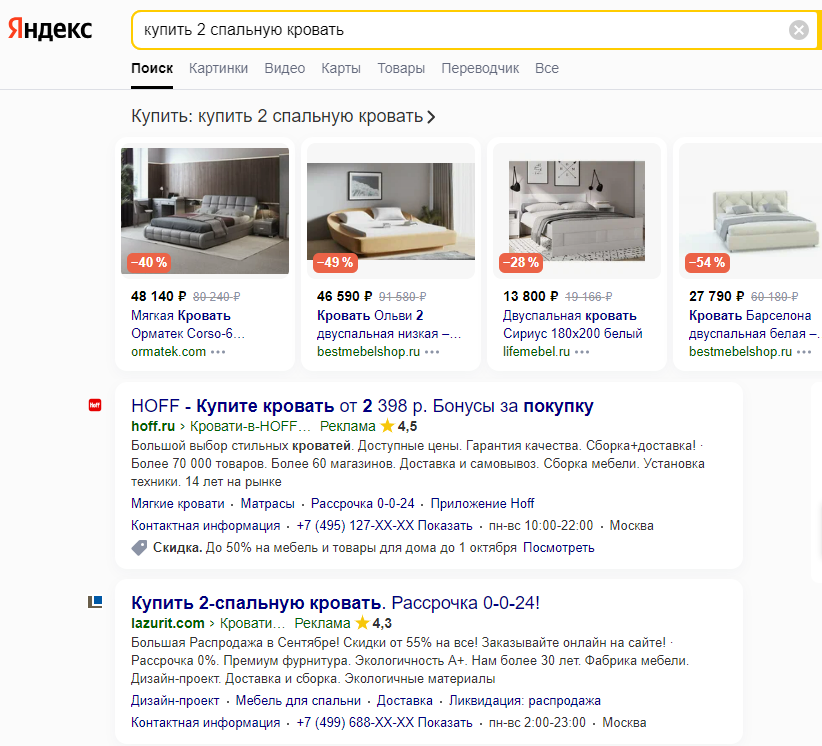Click the Ольви 2 low bed image
This screenshot has height=746, width=822.
(x=391, y=211)
